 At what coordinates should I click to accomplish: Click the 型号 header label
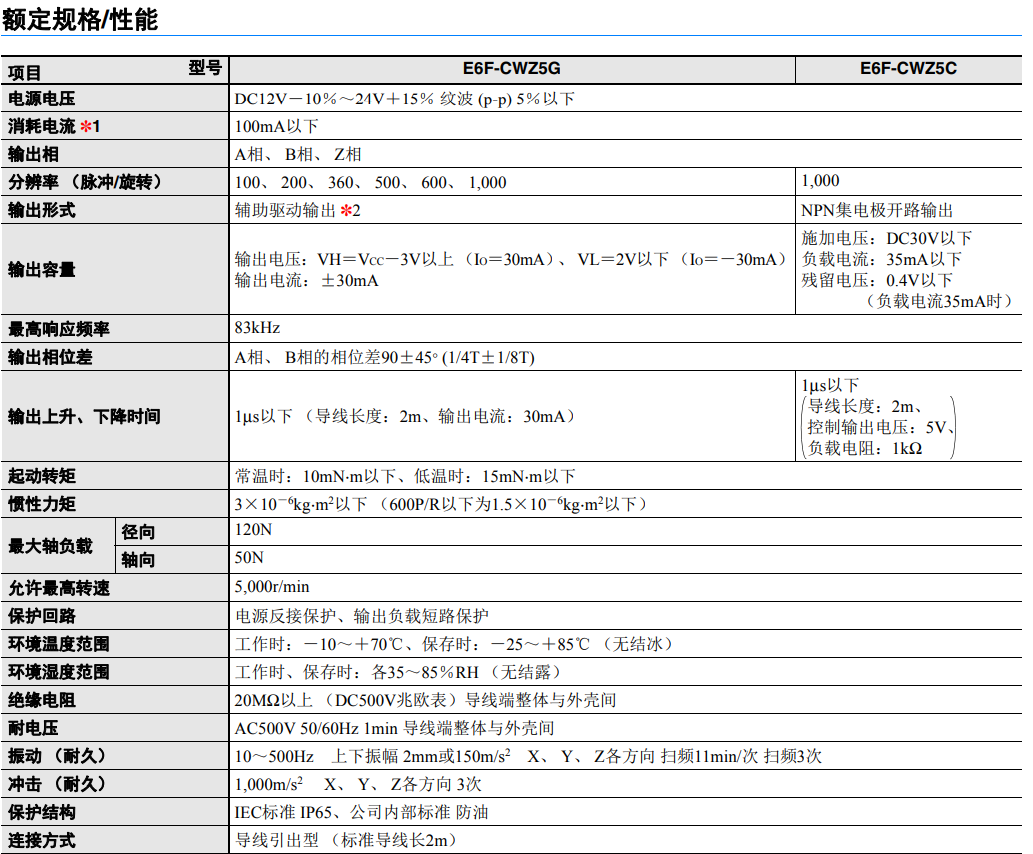205,67
